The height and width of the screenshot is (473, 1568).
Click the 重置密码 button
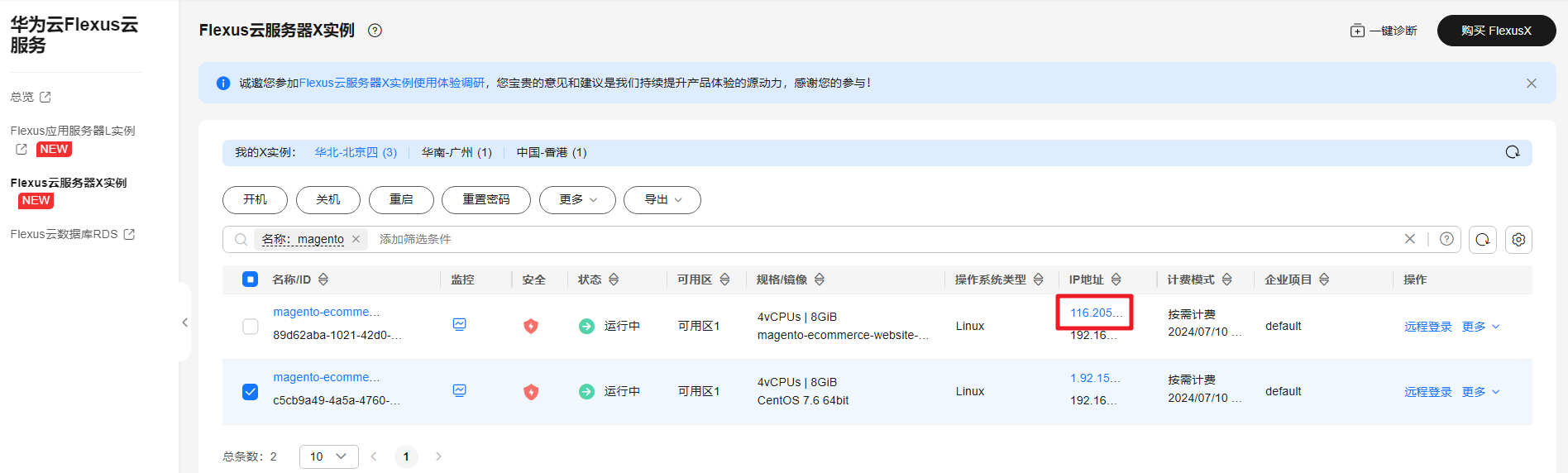(486, 200)
